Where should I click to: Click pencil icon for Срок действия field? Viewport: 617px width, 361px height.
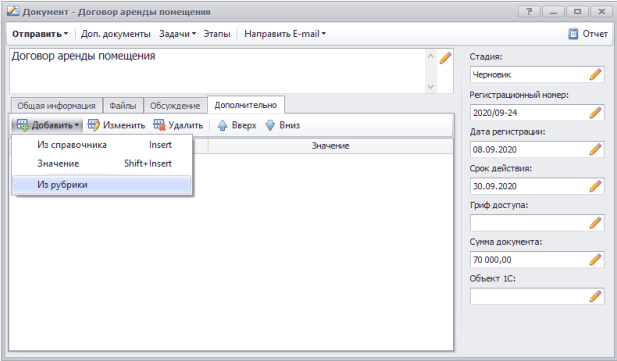click(595, 186)
